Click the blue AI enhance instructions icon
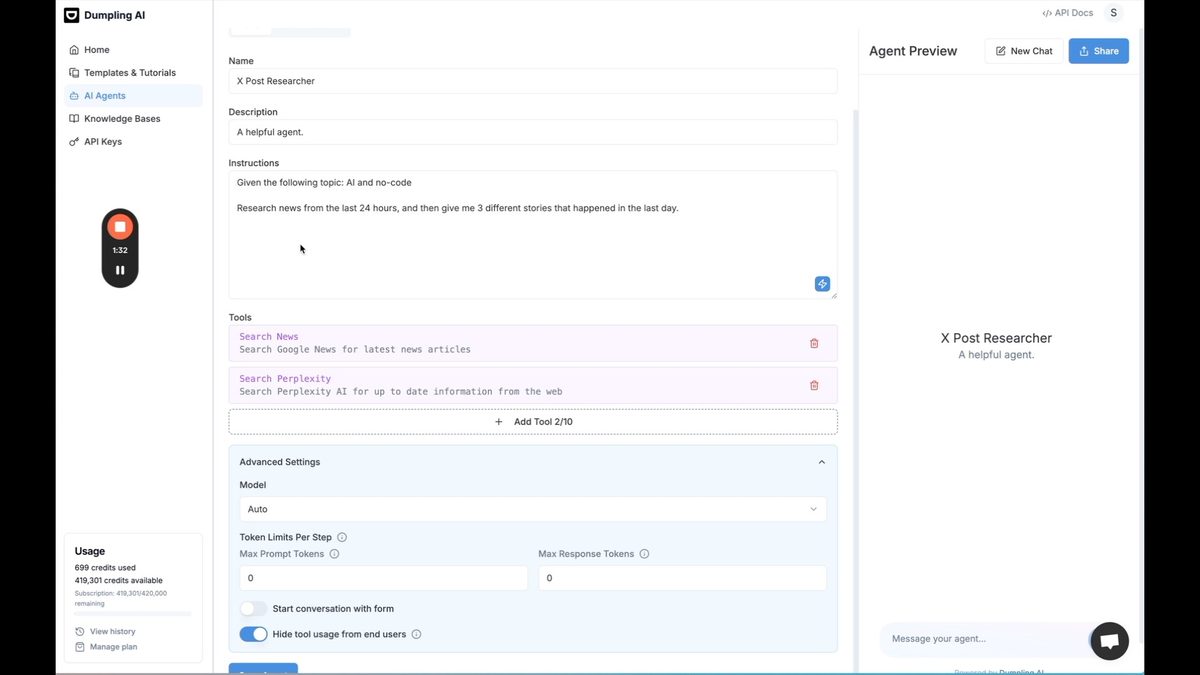This screenshot has width=1200, height=675. point(822,284)
